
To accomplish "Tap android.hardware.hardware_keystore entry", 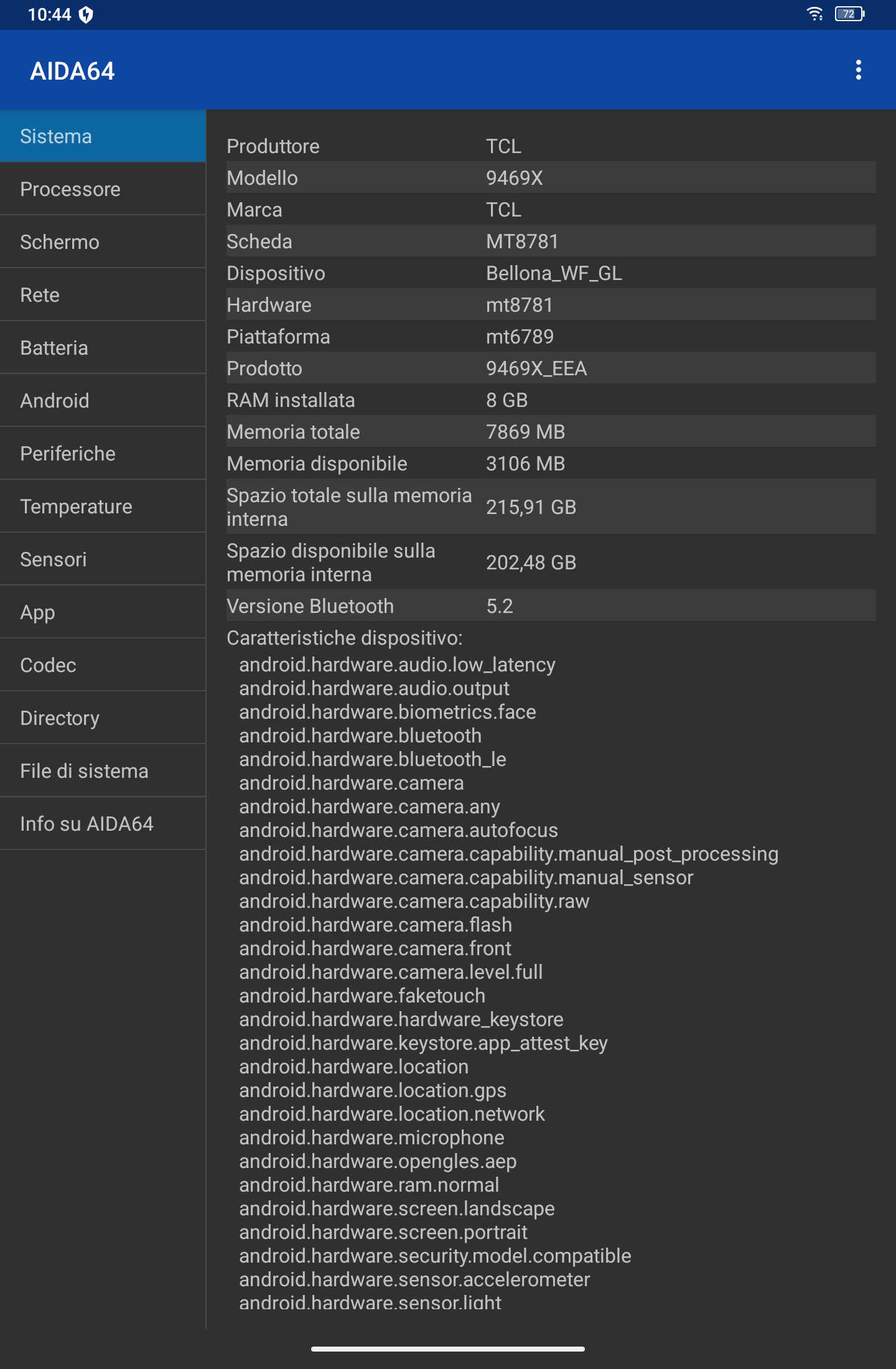I will [x=401, y=1019].
